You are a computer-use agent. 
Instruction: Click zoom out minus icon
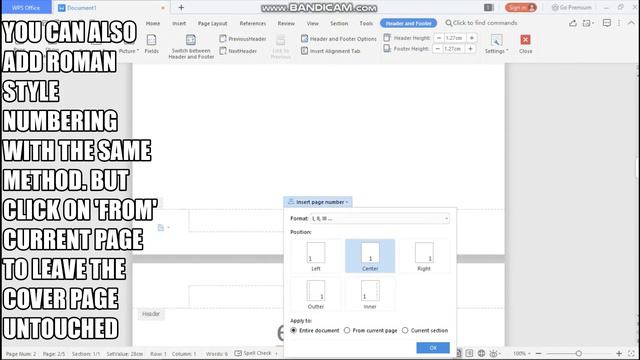538,353
